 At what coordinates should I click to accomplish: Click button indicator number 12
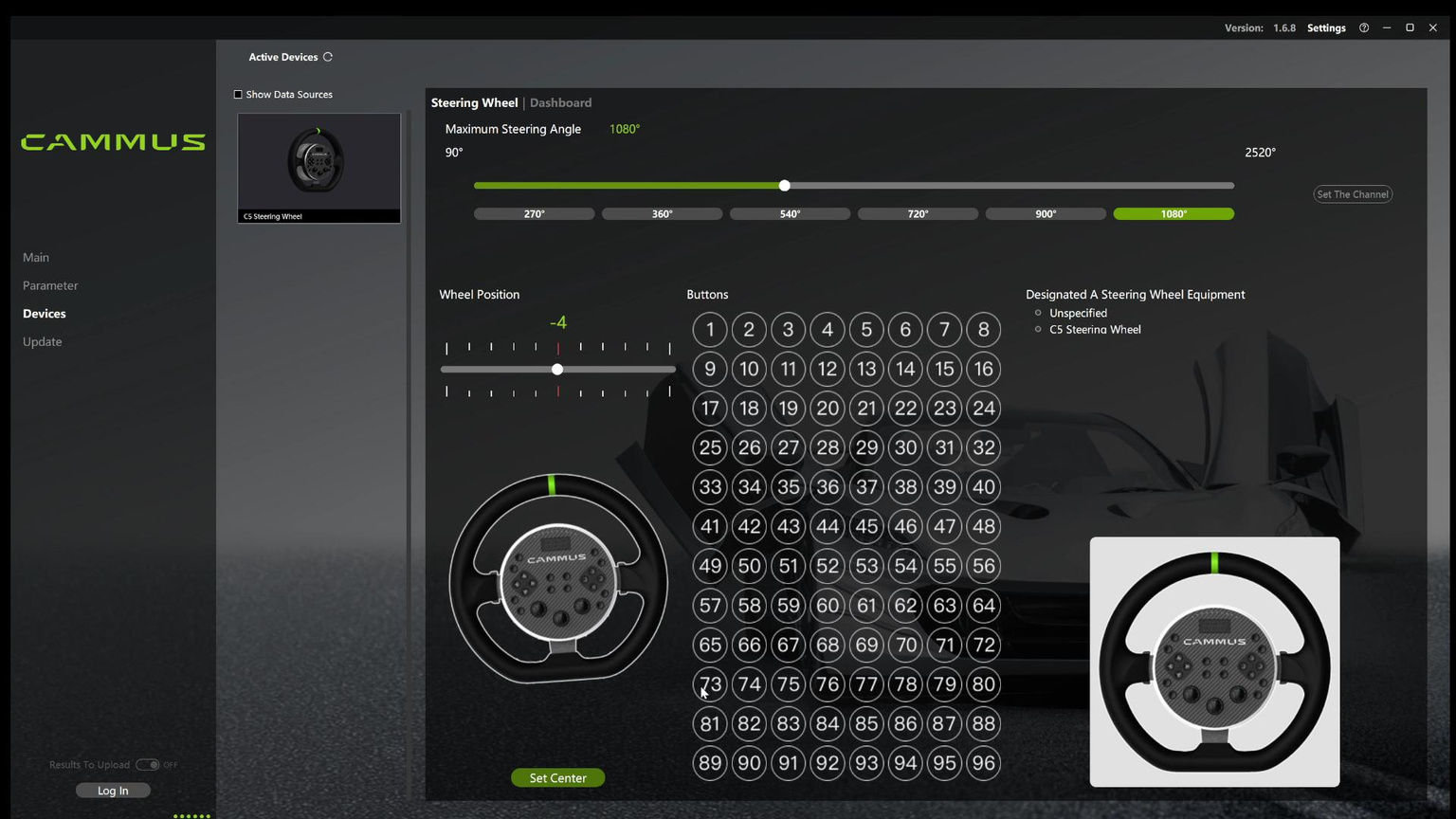828,369
